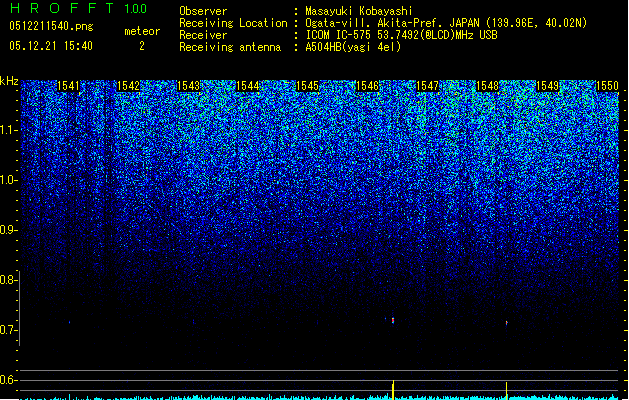Click the 'meteor' count label
The height and width of the screenshot is (400, 629).
pos(142,31)
